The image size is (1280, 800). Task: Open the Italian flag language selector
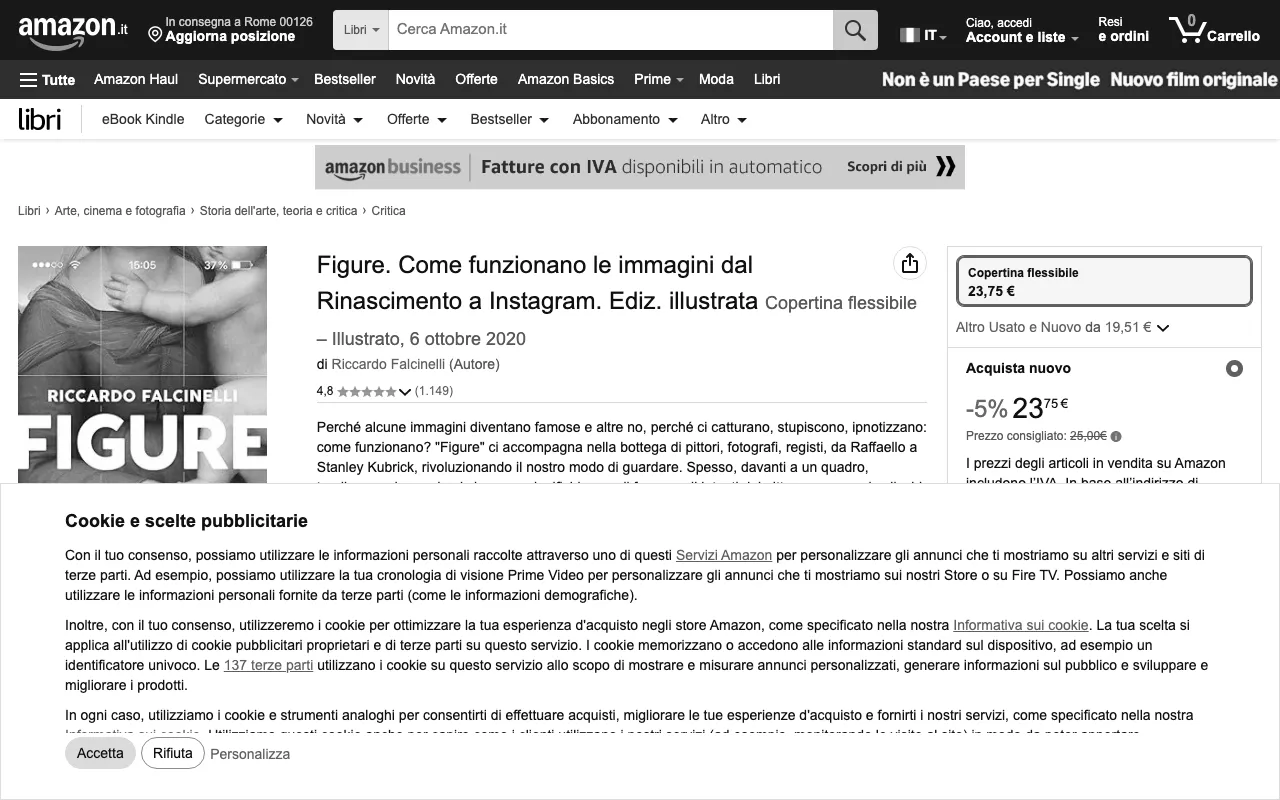(924, 35)
